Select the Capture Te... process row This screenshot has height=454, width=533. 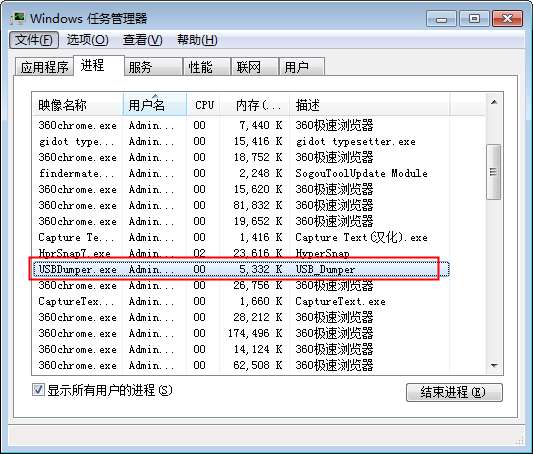tap(241, 237)
